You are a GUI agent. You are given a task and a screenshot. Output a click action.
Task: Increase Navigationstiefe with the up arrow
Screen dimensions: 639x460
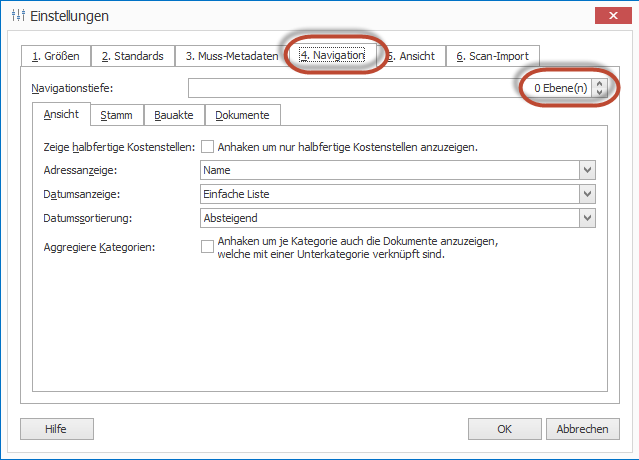pyautogui.click(x=600, y=84)
